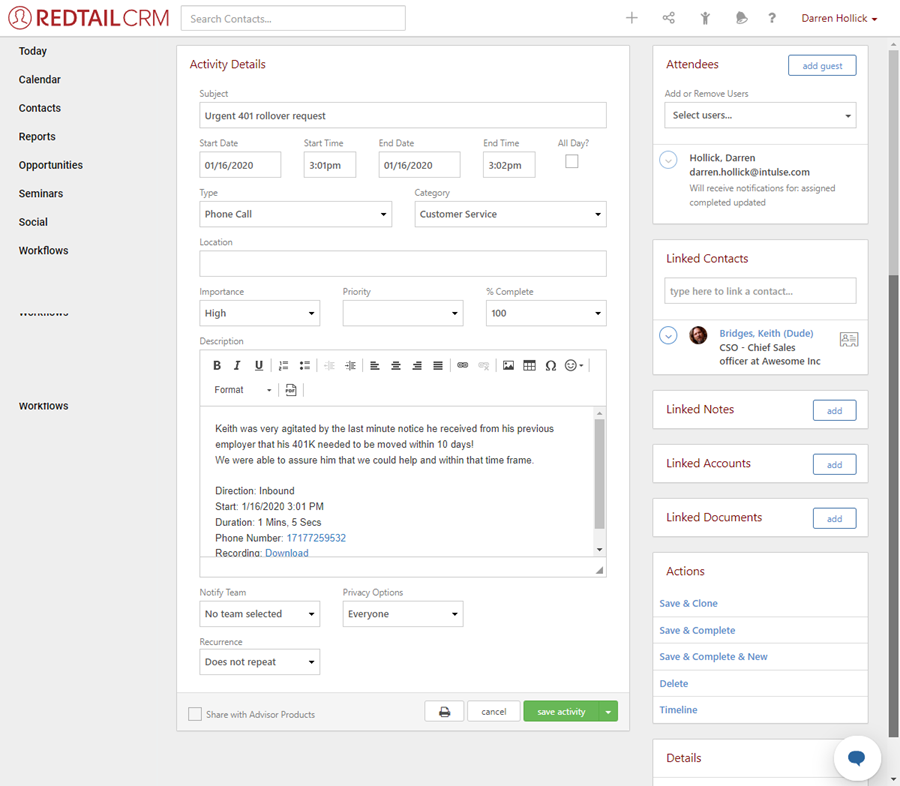Screen dimensions: 900x786
Task: Open Seminars from the sidebar
Action: coord(41,193)
